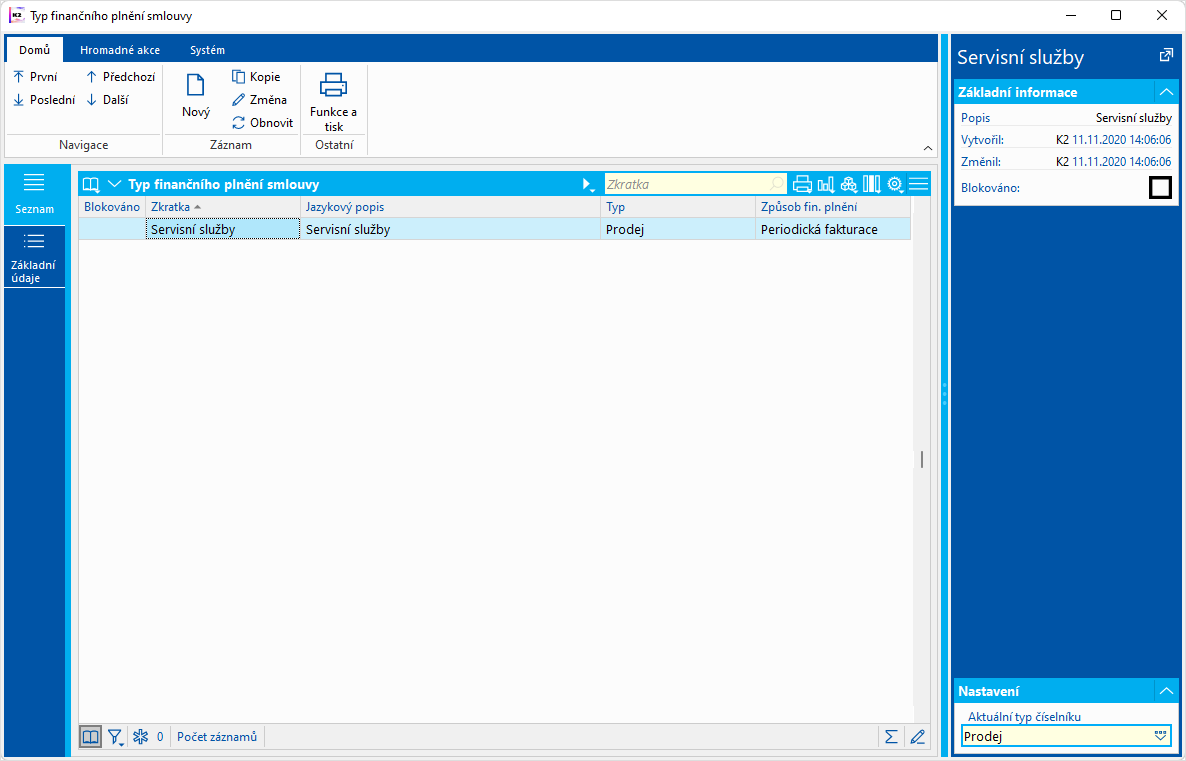Open the play arrow dropdown left of search
The height and width of the screenshot is (761, 1186).
(588, 184)
